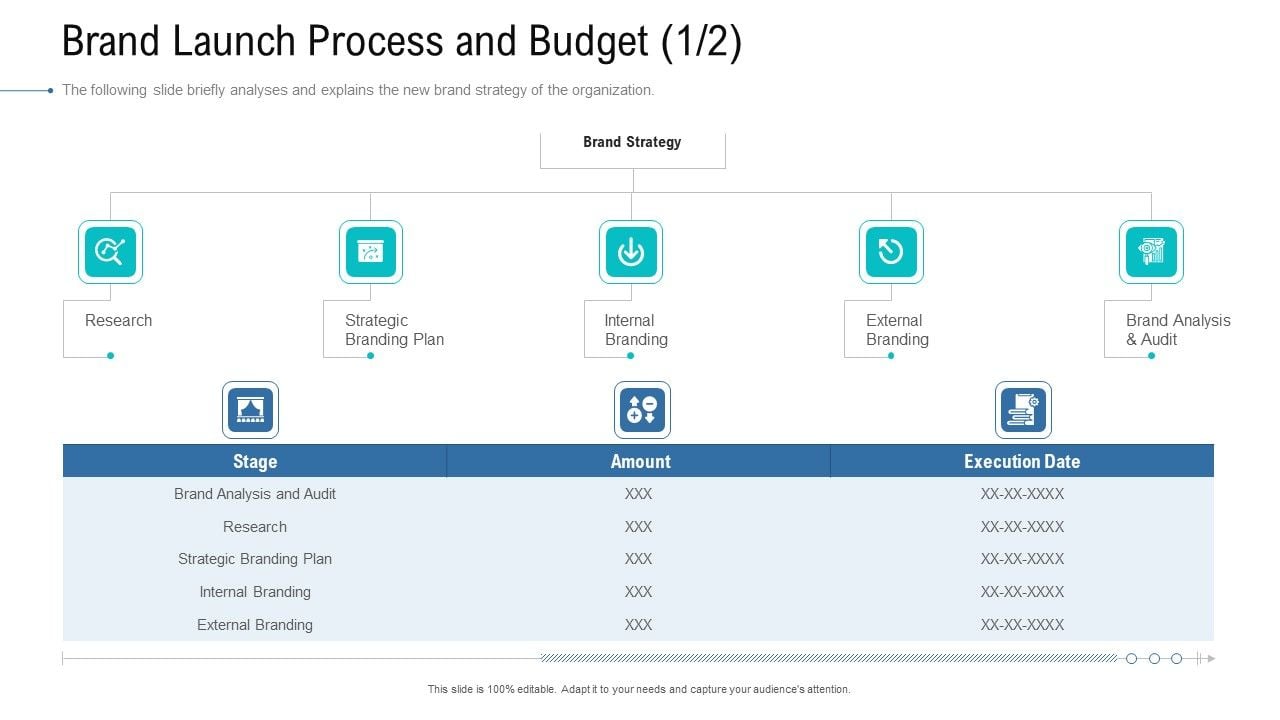
Task: Select the subtitle sentence about new brand strategy
Action: 358,90
